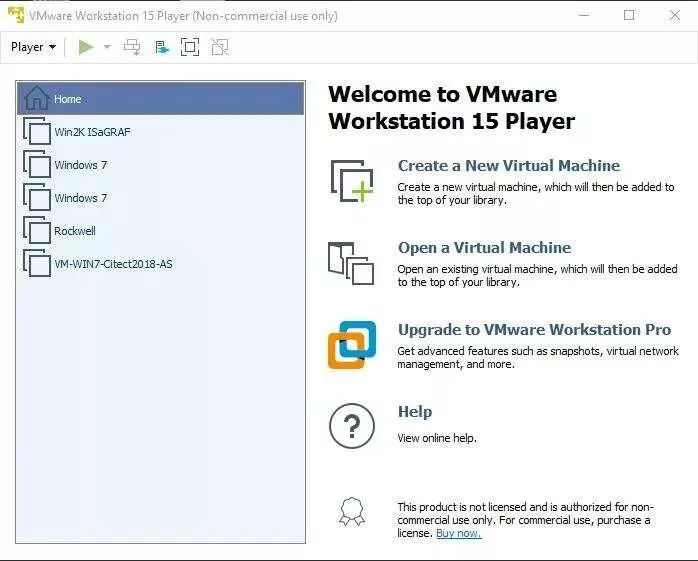Click the new virtual machine plus icon
This screenshot has height=561, width=698.
click(x=352, y=181)
